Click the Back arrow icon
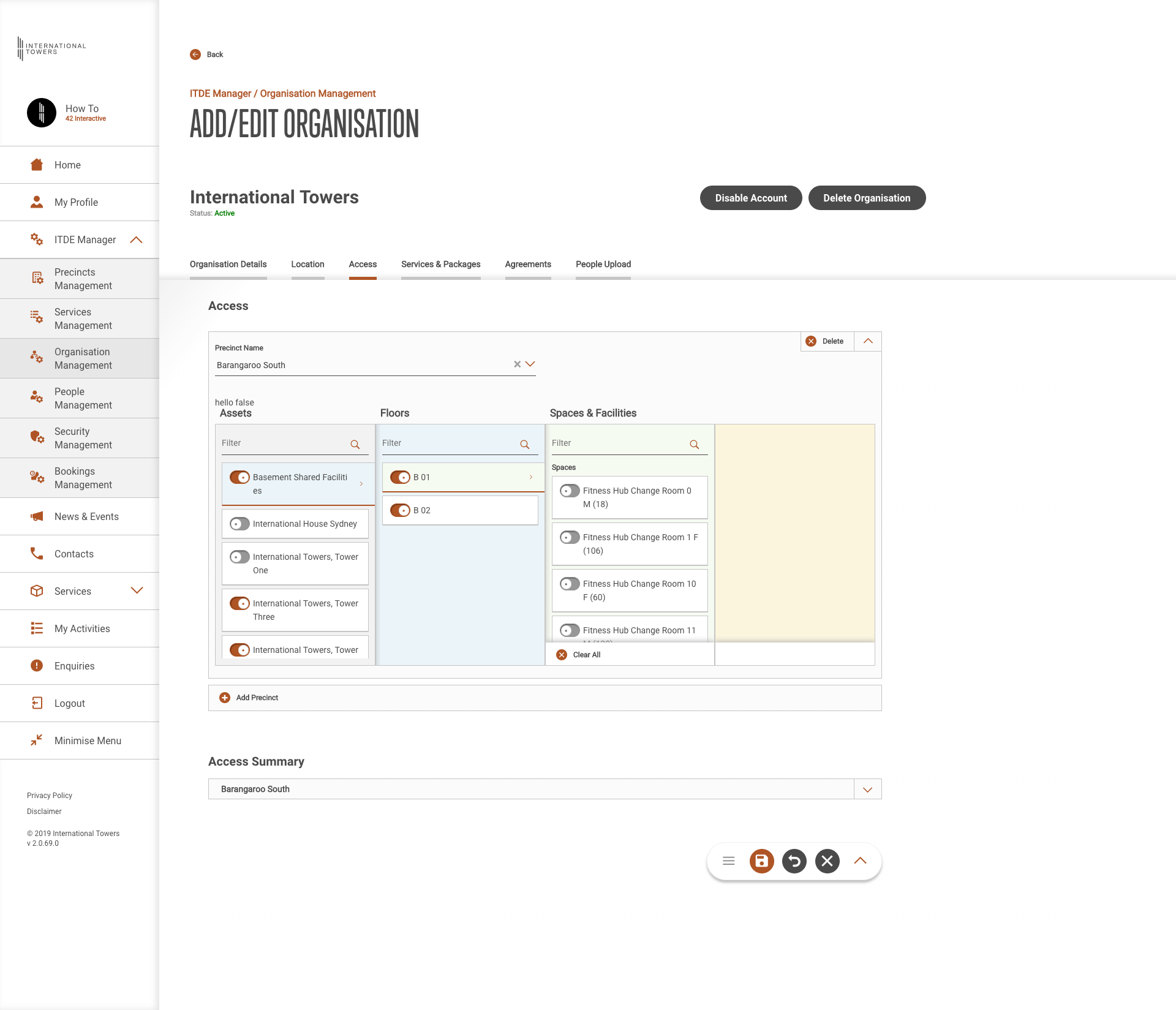Viewport: 1176px width, 1010px height. tap(195, 55)
